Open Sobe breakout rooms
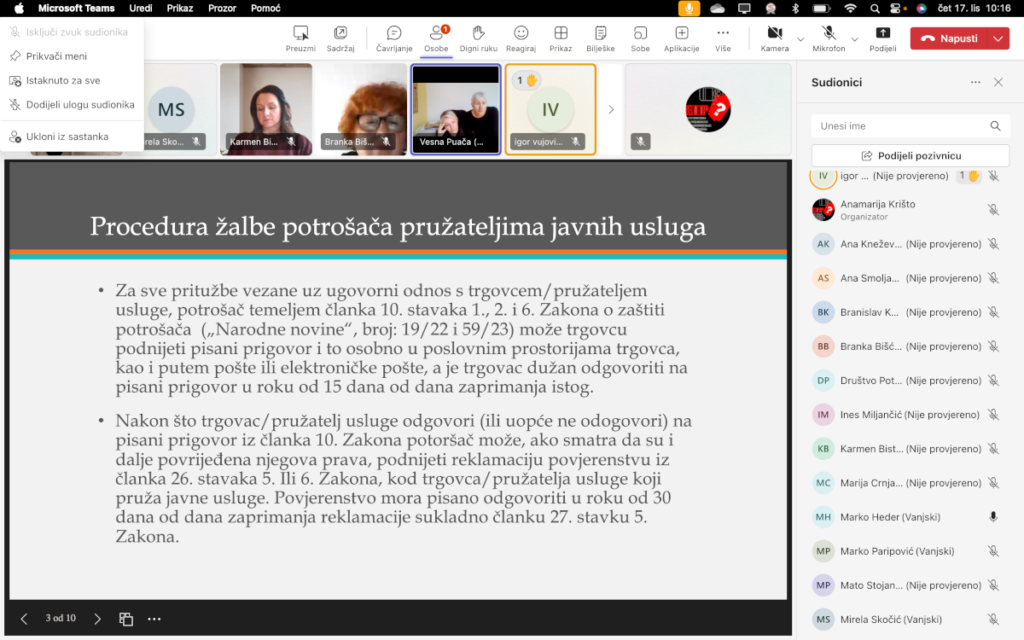Screen dimensions: 1024x640 [640, 39]
